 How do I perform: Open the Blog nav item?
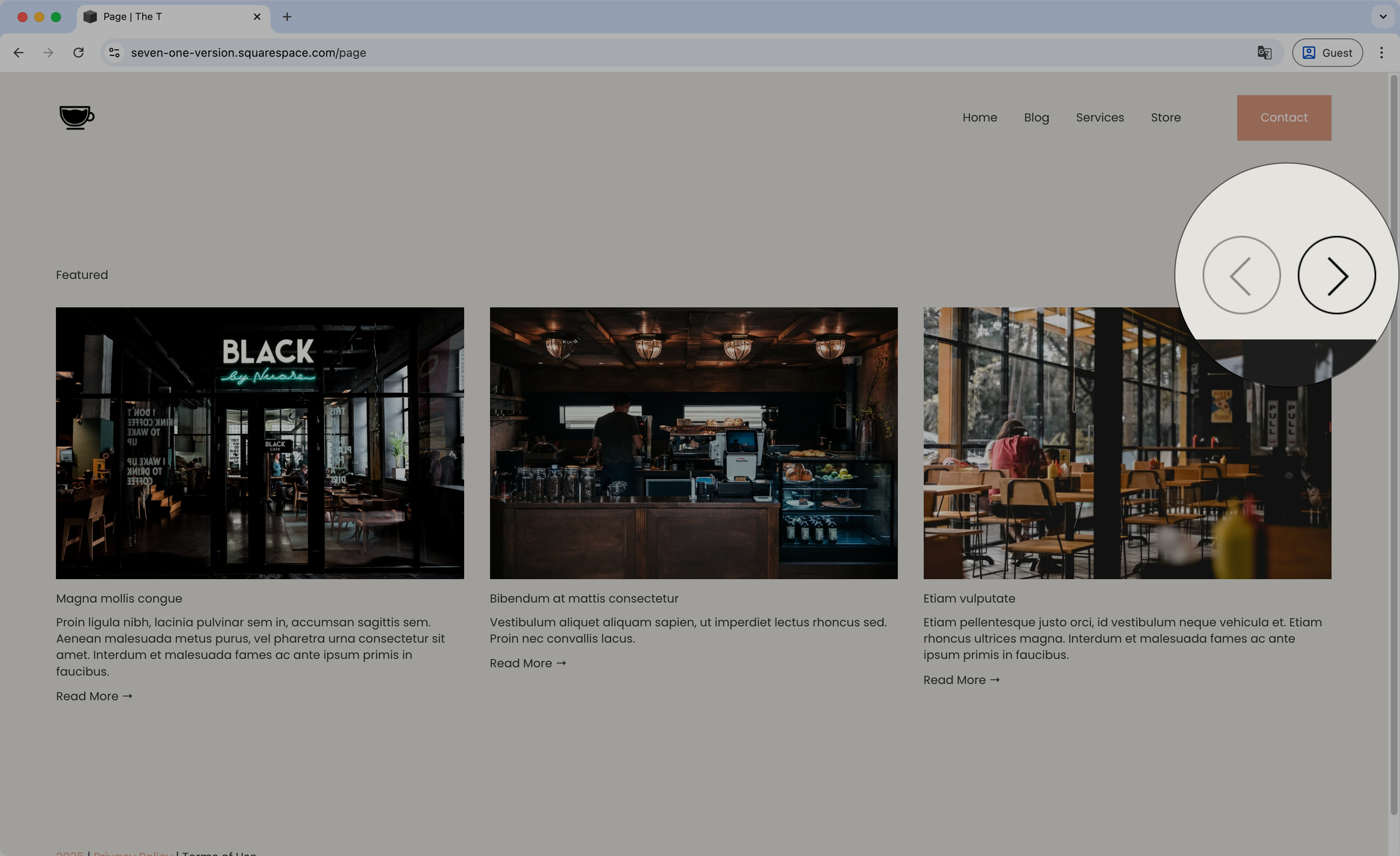pos(1036,118)
